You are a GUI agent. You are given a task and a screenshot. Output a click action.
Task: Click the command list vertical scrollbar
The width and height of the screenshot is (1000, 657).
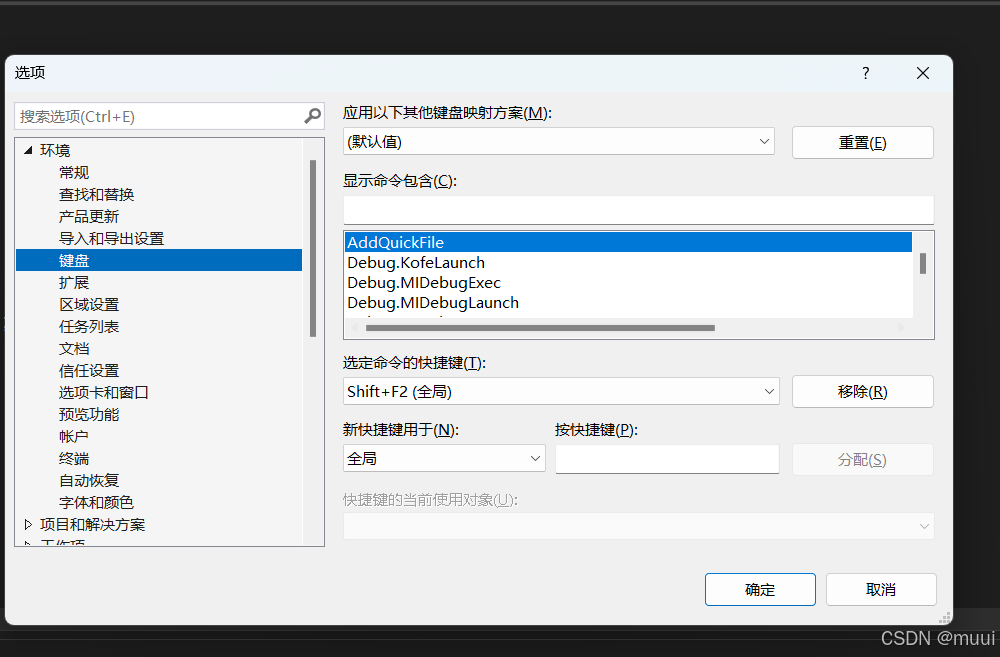pyautogui.click(x=923, y=263)
